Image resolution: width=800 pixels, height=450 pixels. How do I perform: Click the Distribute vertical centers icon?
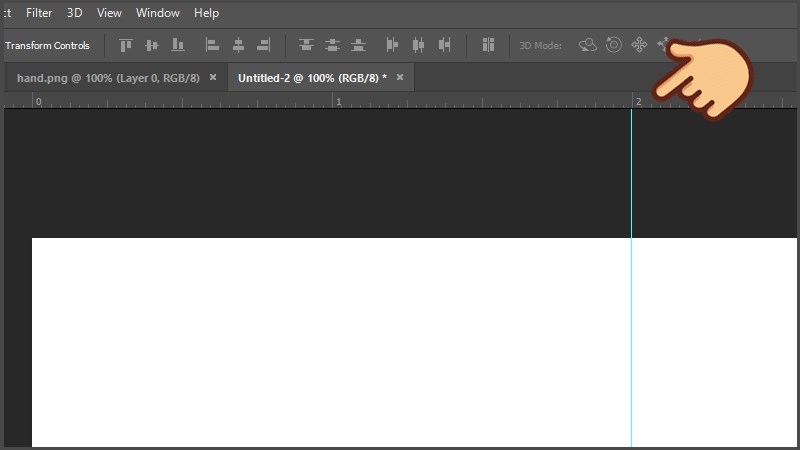(x=332, y=45)
